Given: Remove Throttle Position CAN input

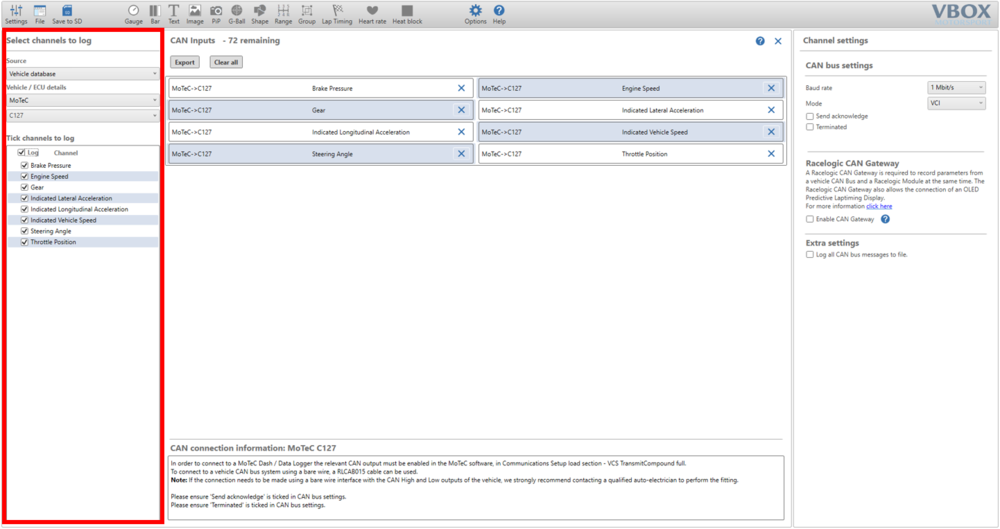Looking at the screenshot, I should [x=771, y=153].
